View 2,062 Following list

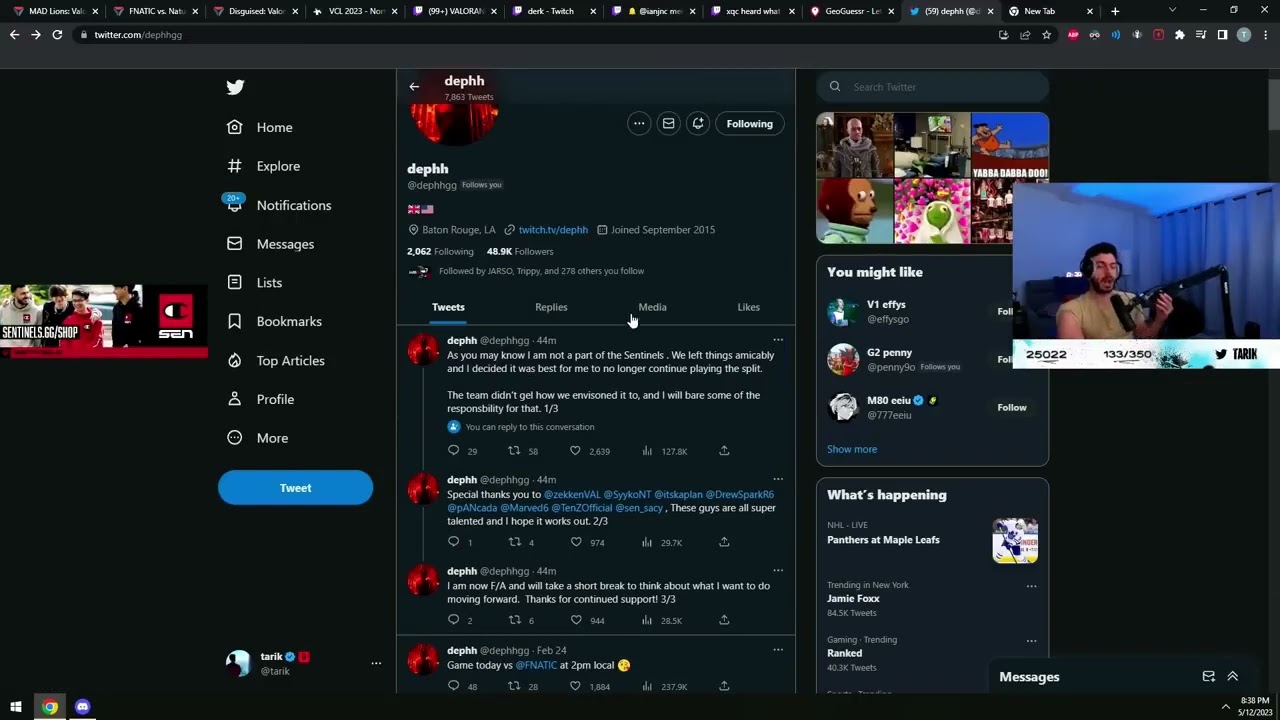[440, 252]
